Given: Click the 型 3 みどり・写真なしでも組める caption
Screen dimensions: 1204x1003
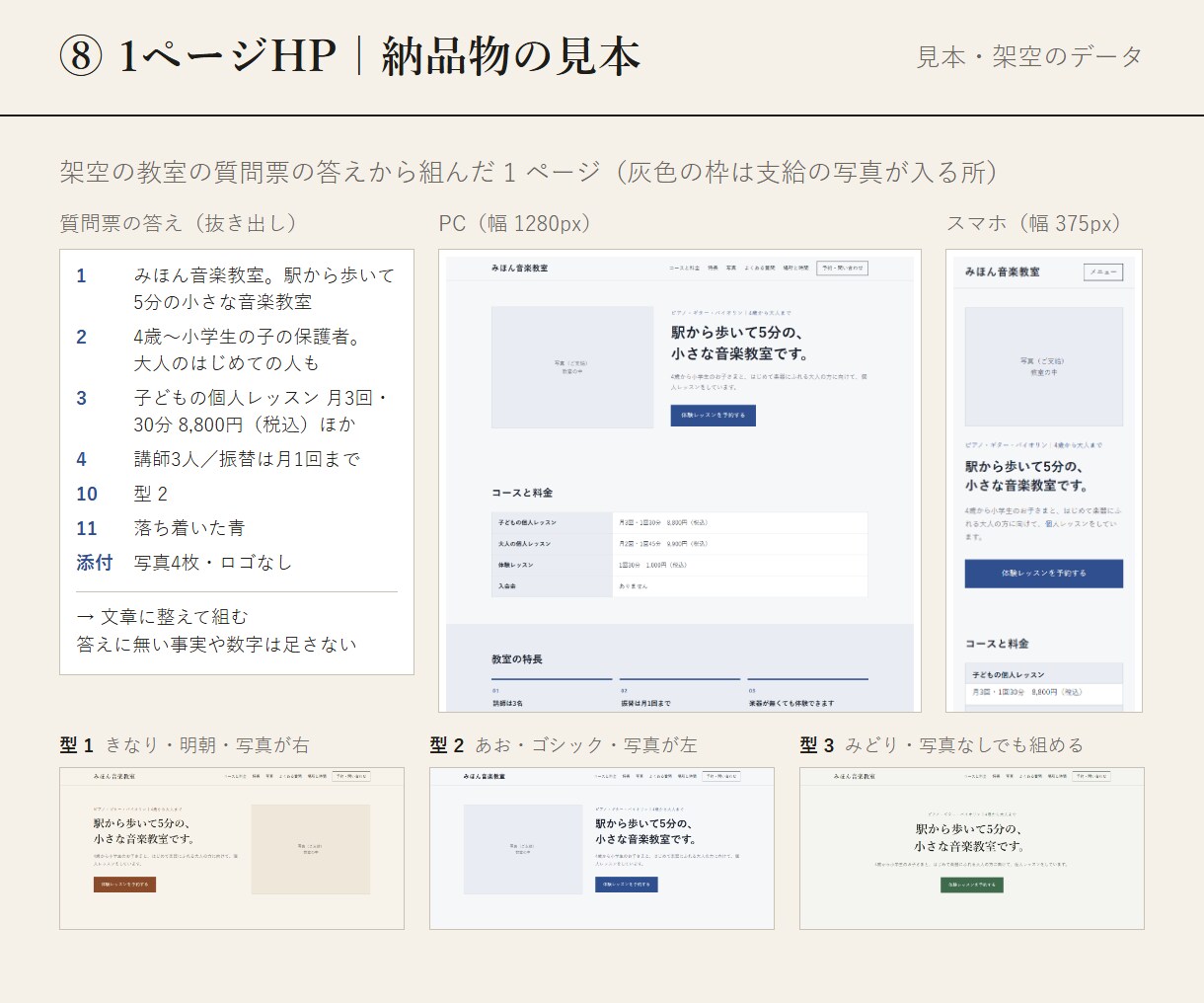Looking at the screenshot, I should 941,745.
